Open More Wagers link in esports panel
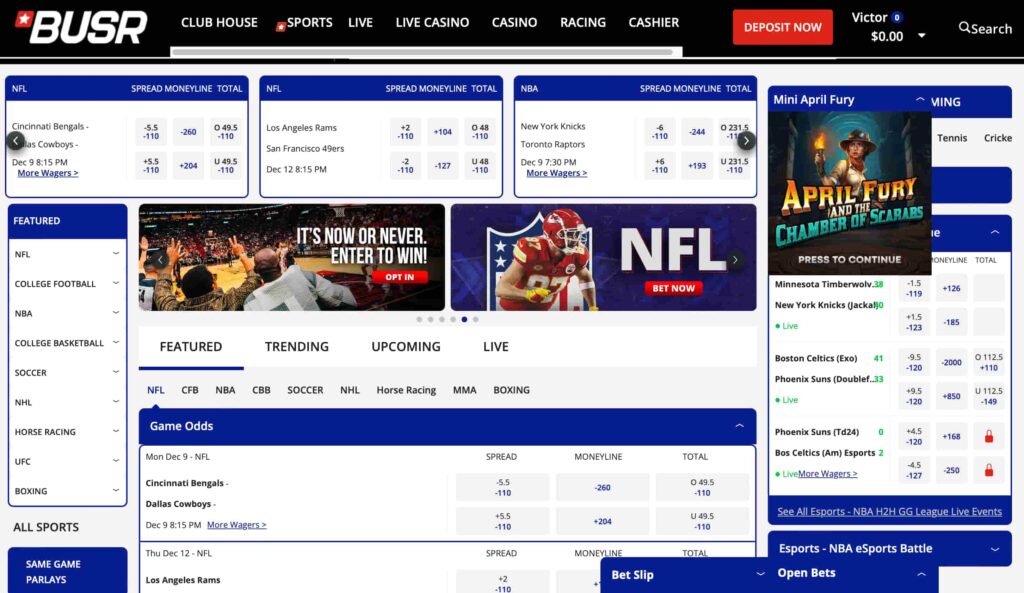The image size is (1024, 593). (x=827, y=473)
